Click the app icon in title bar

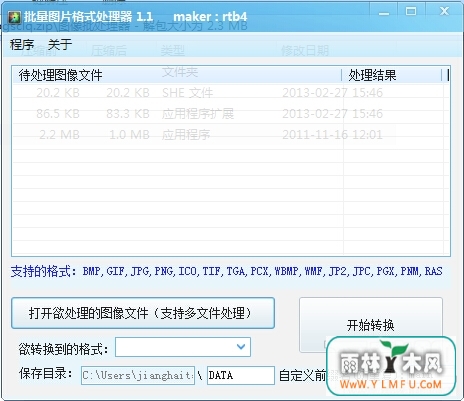[x=15, y=17]
